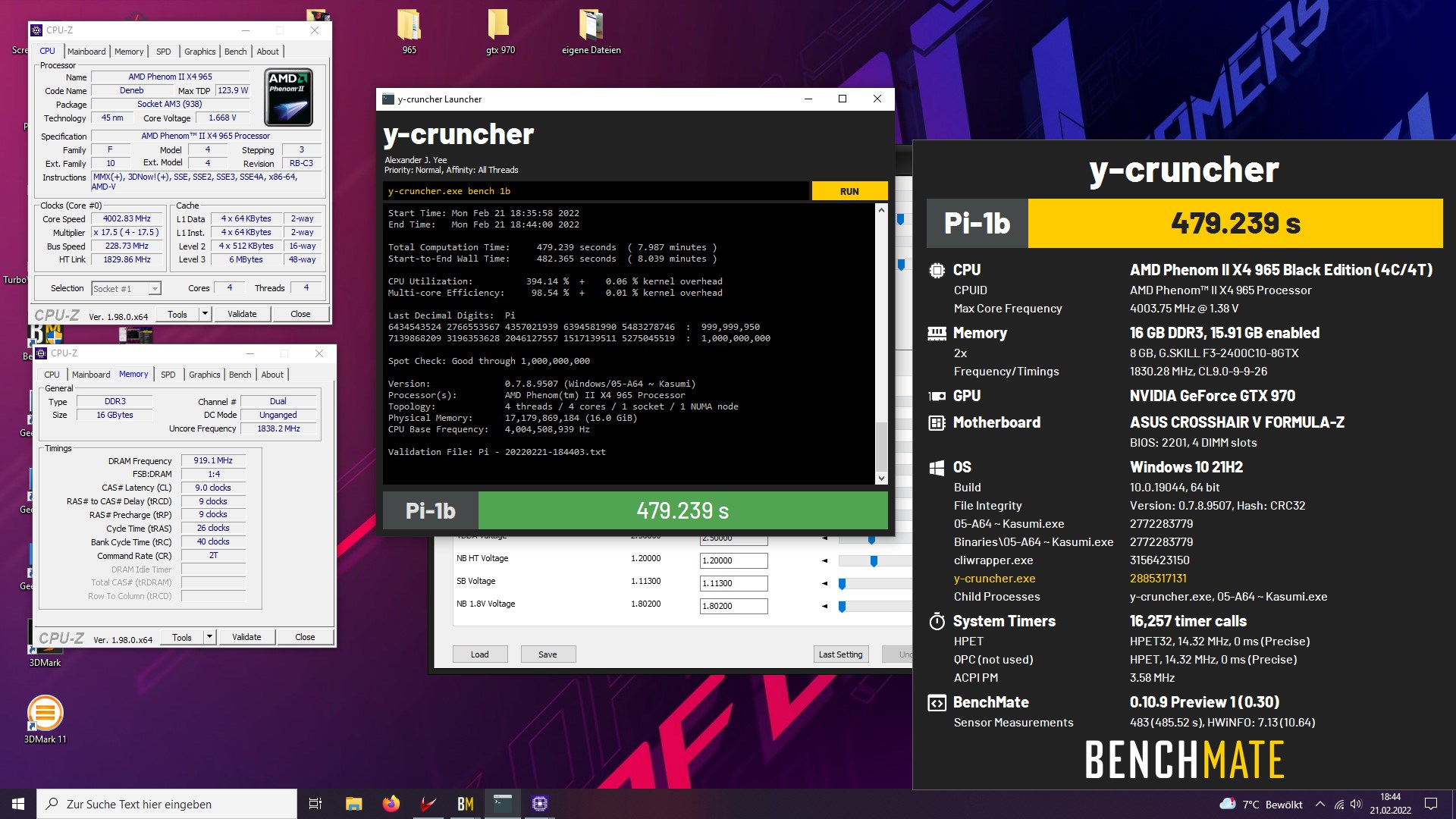Click Close in the lower CPU-Z window
The image size is (1456, 819).
pyautogui.click(x=305, y=637)
